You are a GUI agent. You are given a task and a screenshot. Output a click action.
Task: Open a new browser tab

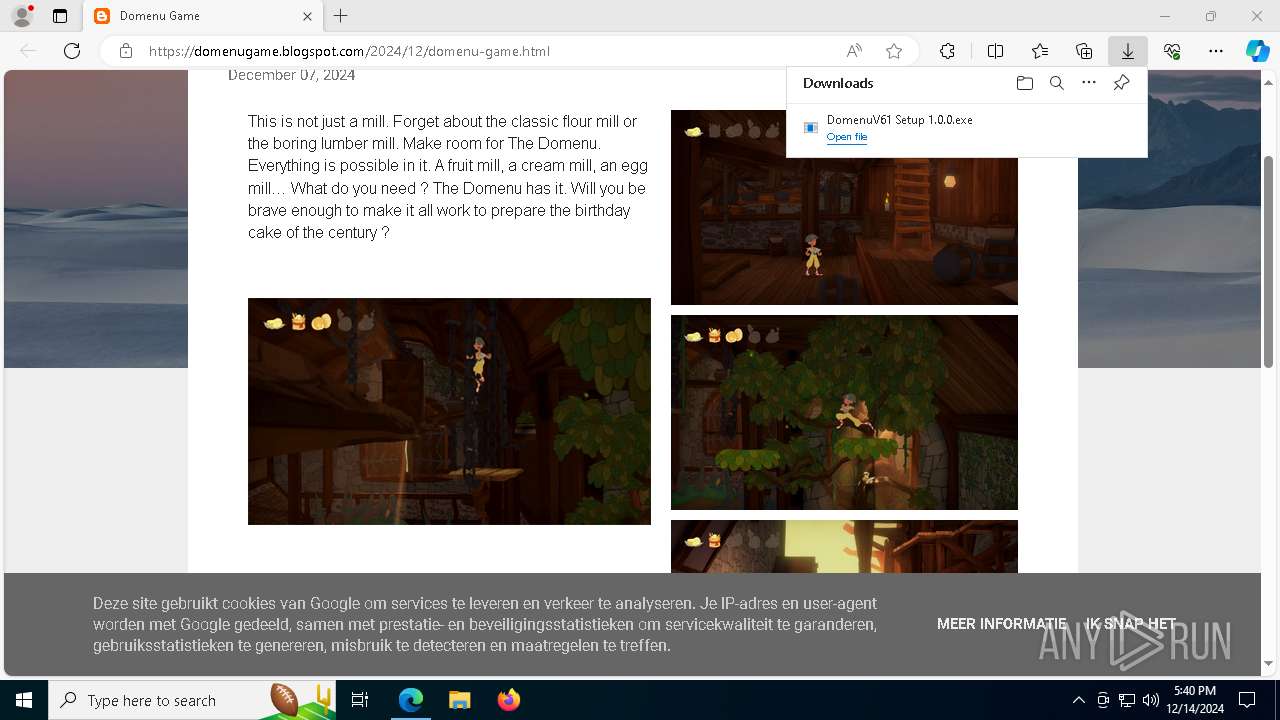pos(341,16)
